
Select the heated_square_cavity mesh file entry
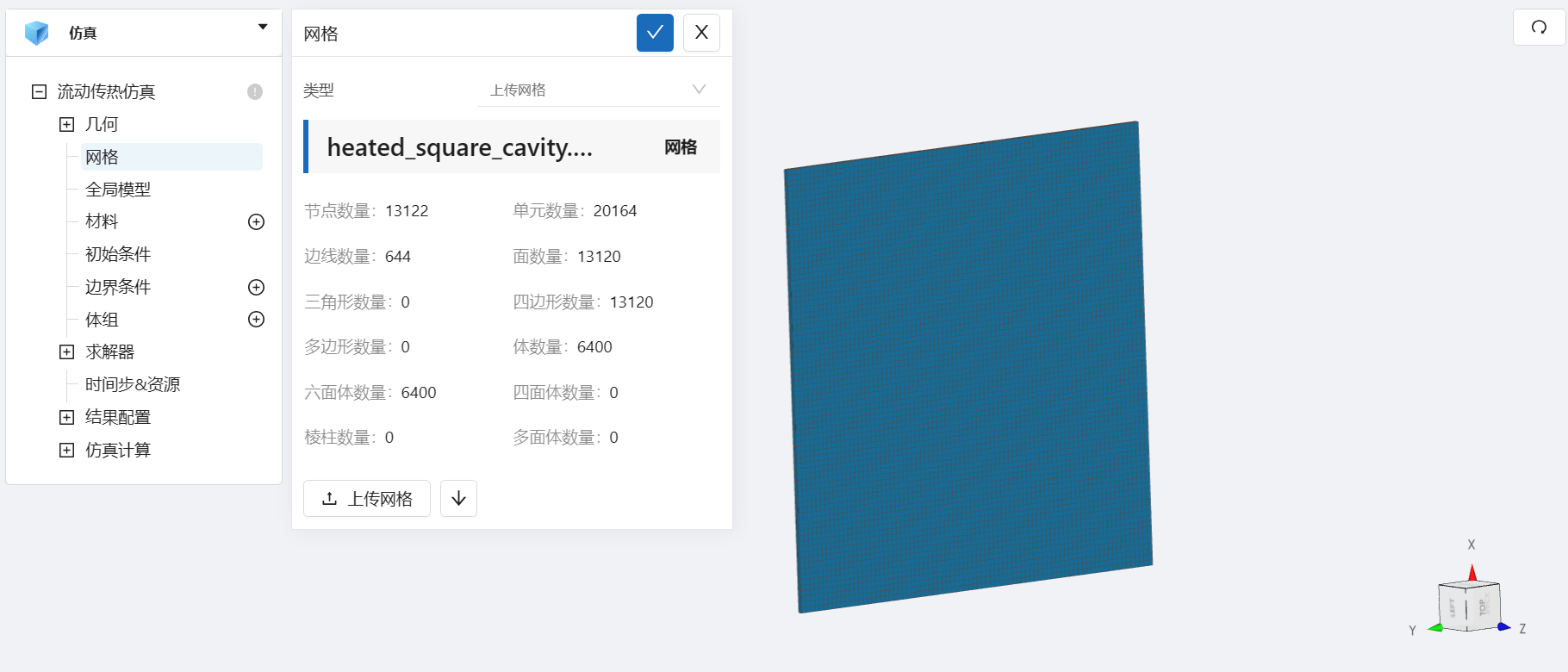pyautogui.click(x=512, y=147)
